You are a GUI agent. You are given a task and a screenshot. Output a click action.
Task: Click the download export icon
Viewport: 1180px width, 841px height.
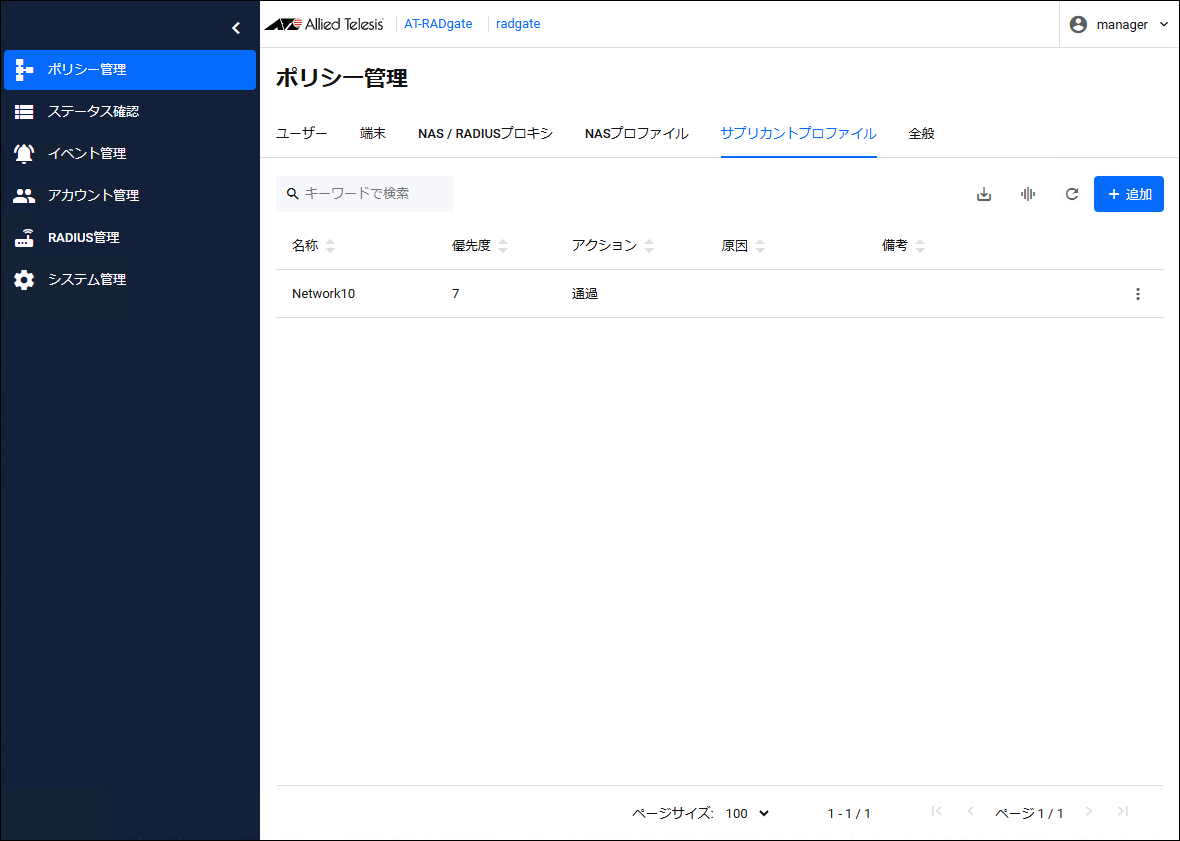(984, 194)
